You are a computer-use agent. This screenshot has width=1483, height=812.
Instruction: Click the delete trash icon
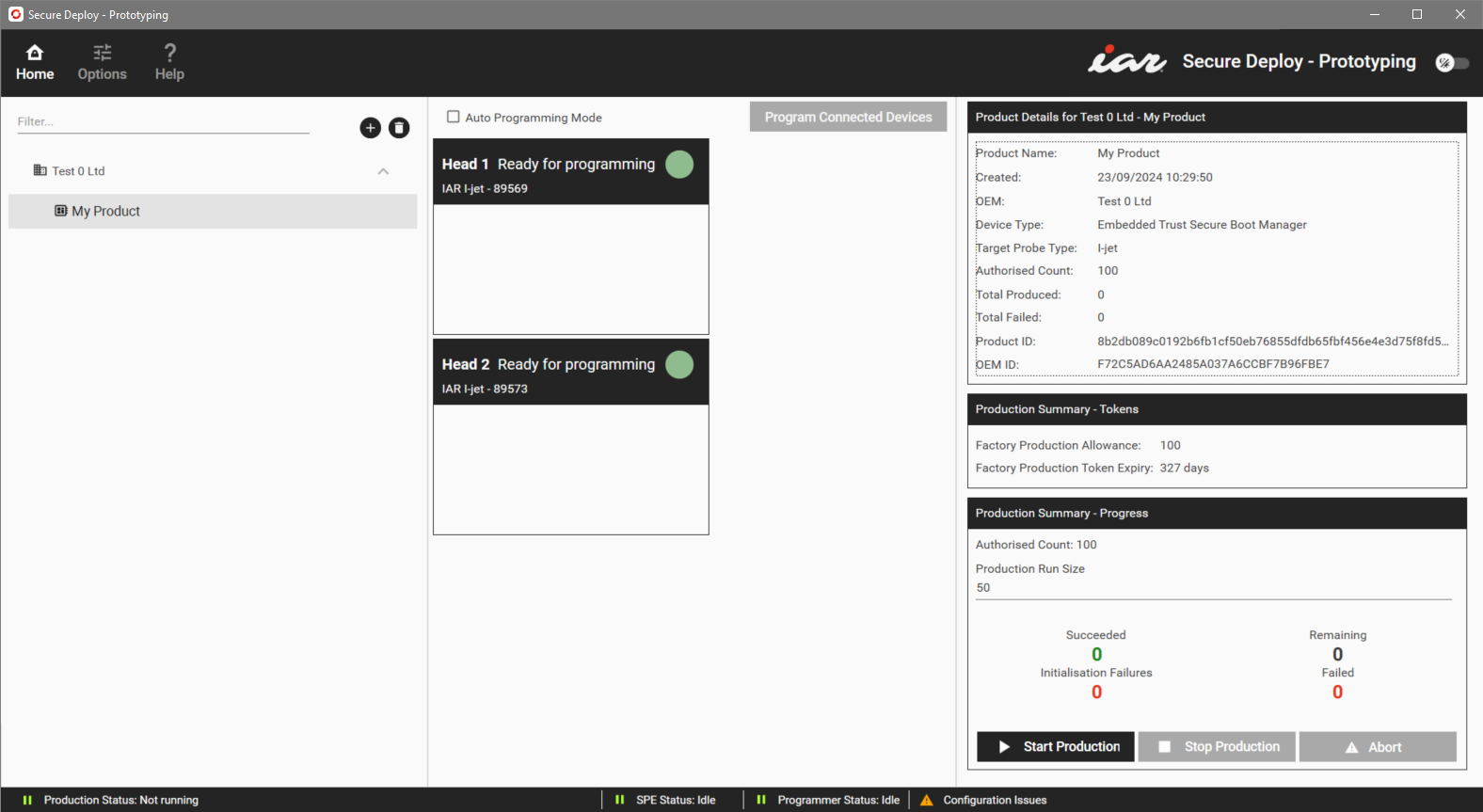coord(399,128)
